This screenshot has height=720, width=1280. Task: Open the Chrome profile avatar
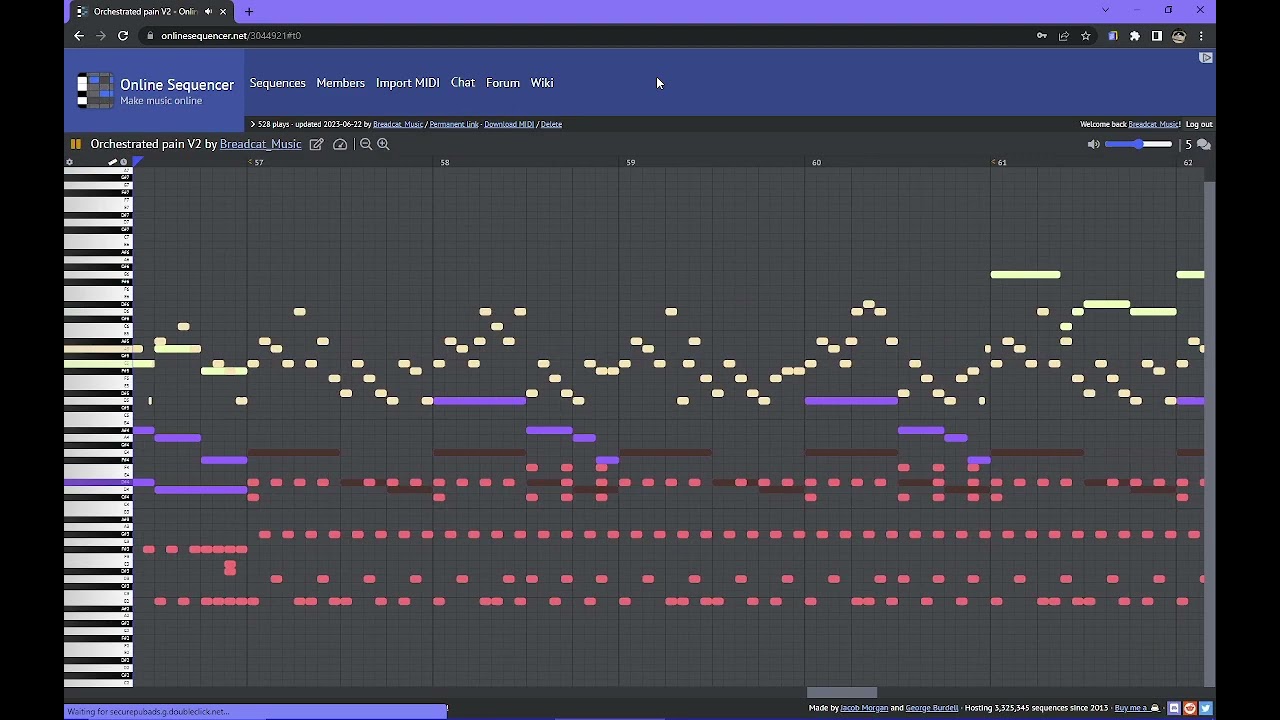(1179, 36)
